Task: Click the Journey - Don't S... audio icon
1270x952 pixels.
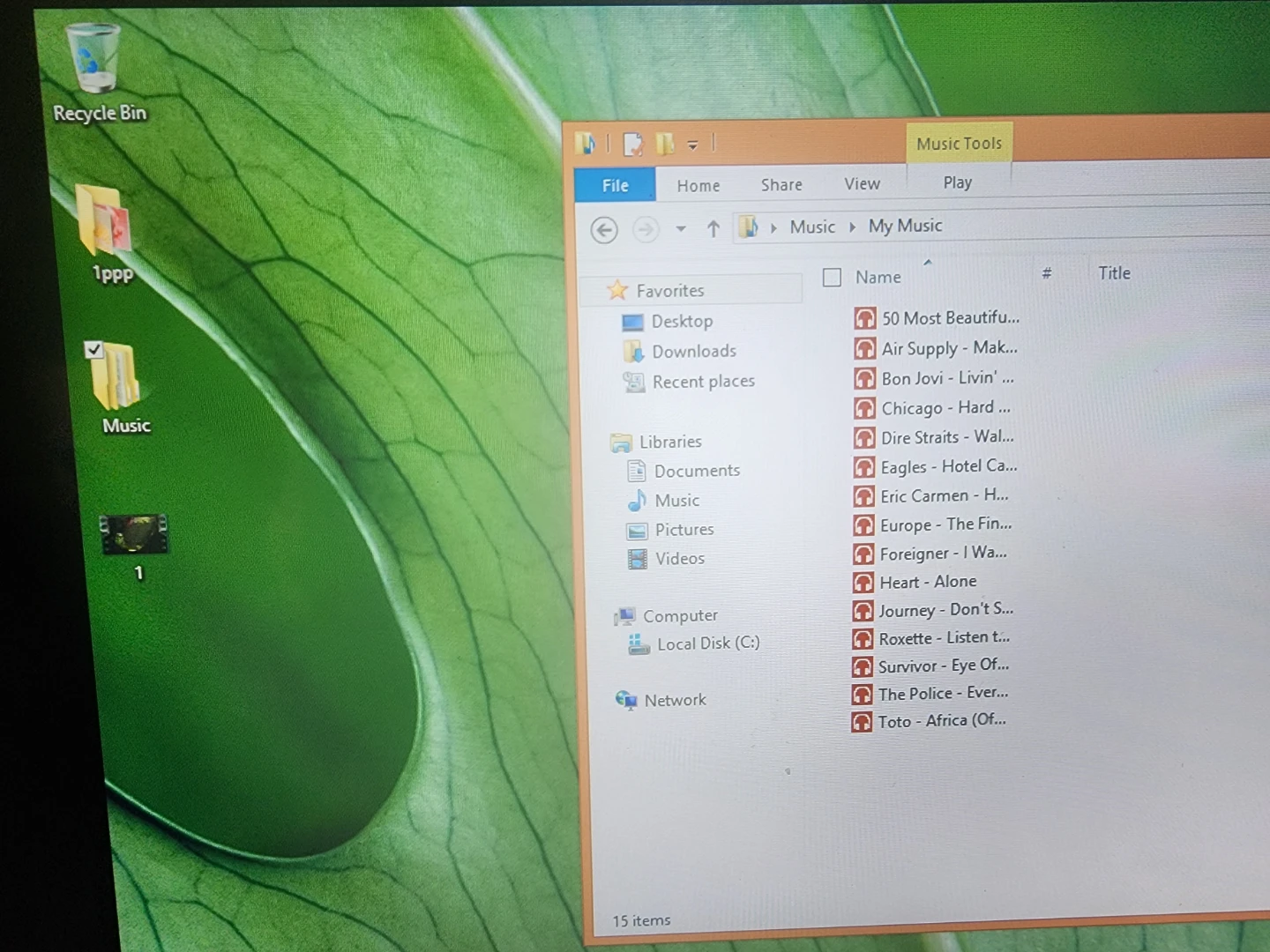Action: [x=863, y=611]
